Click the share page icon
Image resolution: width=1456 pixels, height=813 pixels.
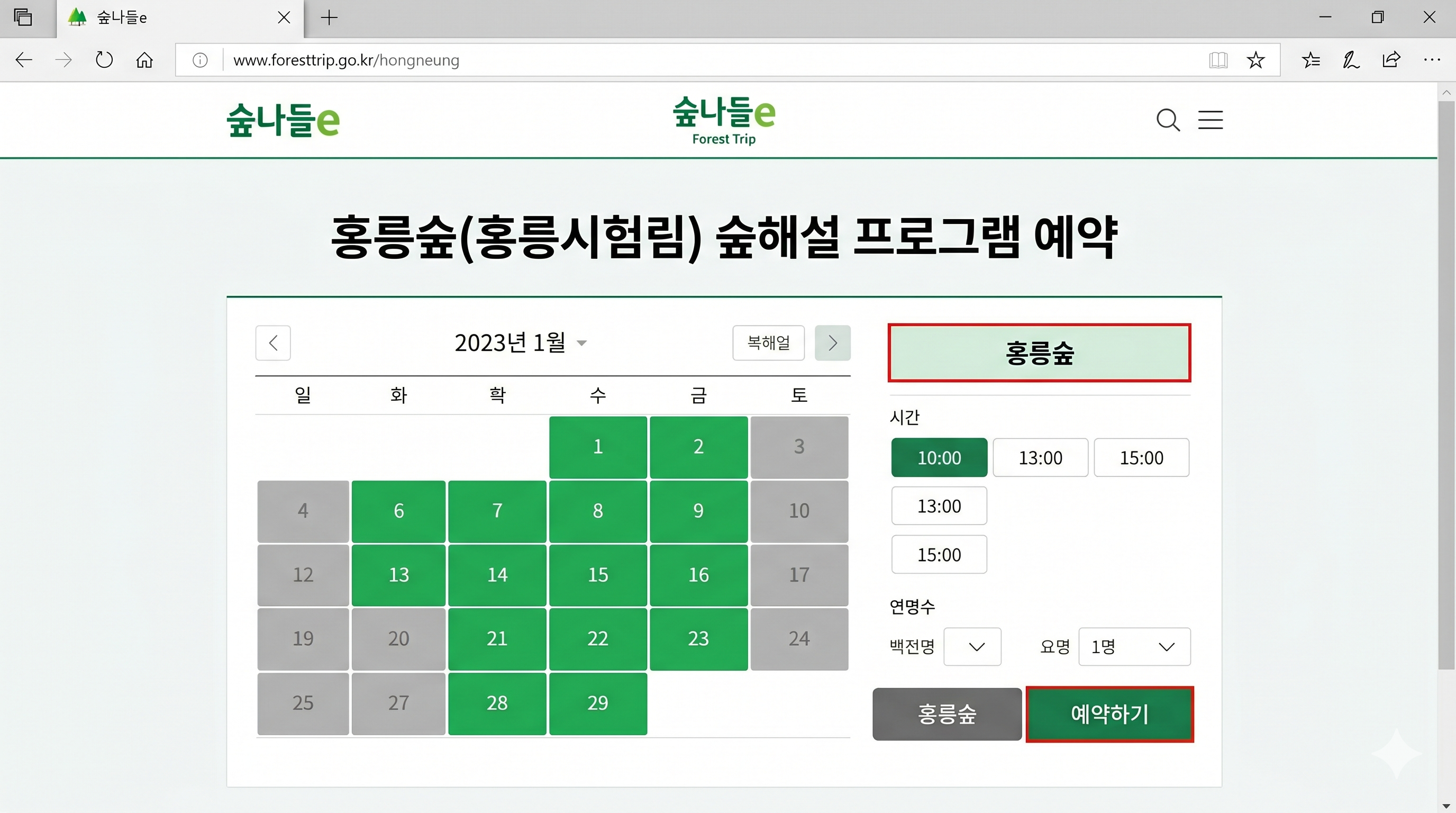1391,60
